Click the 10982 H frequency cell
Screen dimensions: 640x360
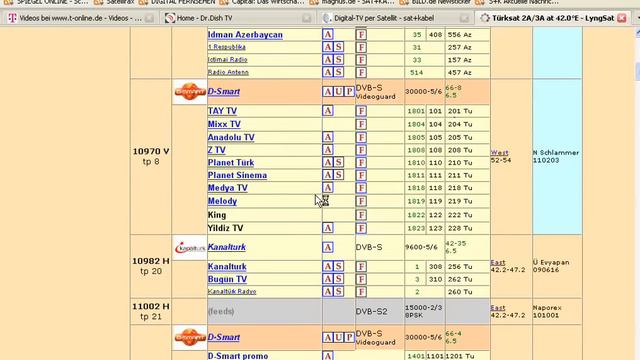point(151,266)
